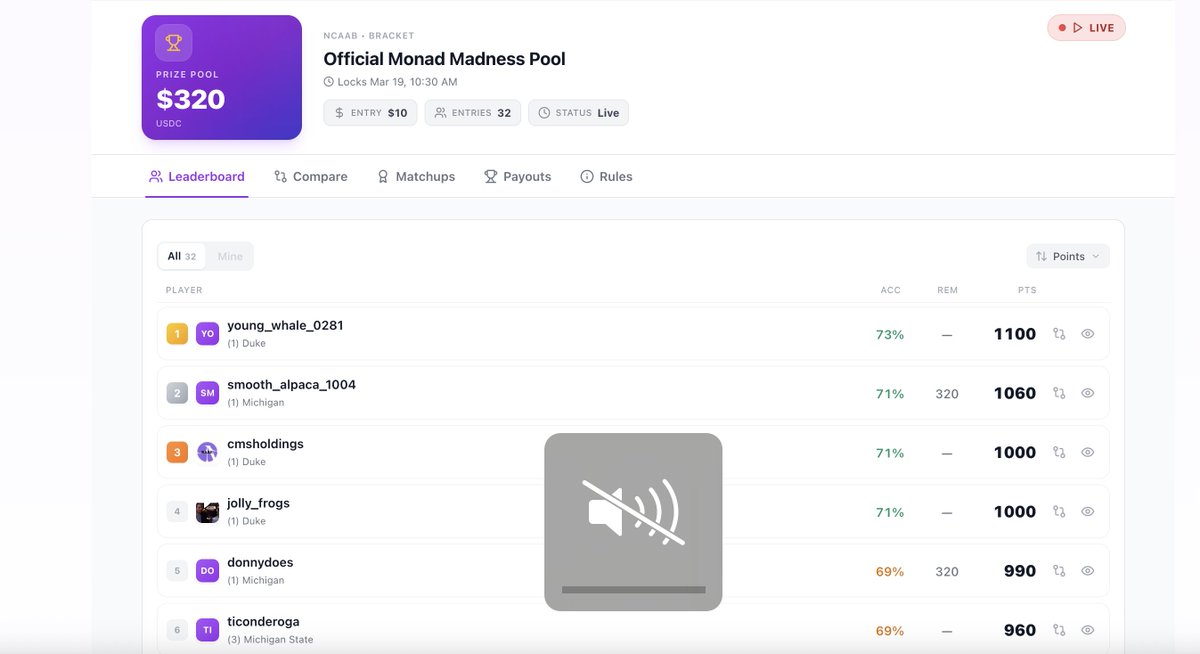Click the trophy icon on prize pool card

coord(173,43)
